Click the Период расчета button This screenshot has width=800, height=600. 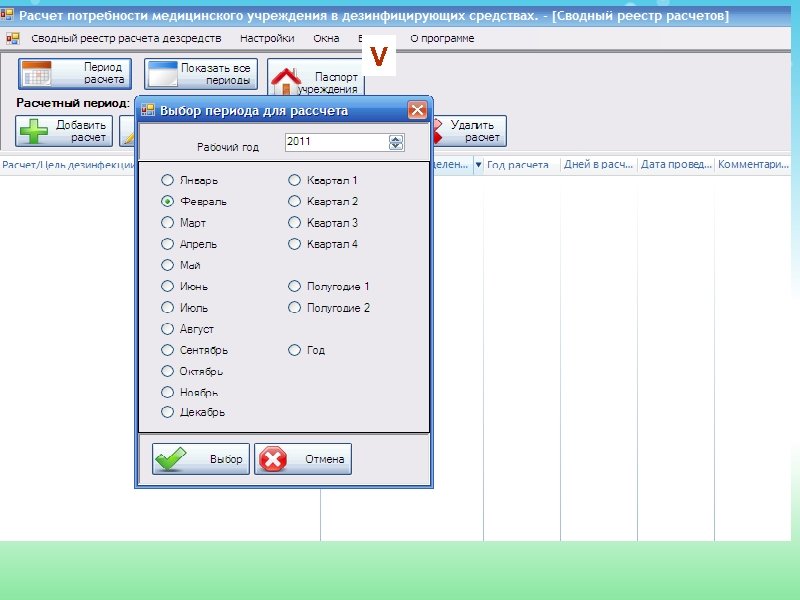click(75, 73)
